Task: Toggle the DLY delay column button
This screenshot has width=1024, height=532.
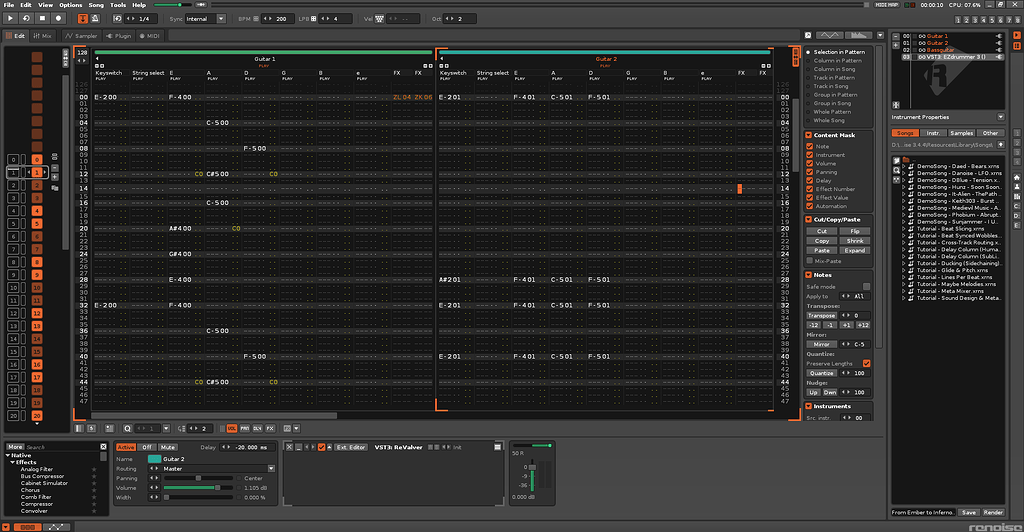Action: [257, 429]
